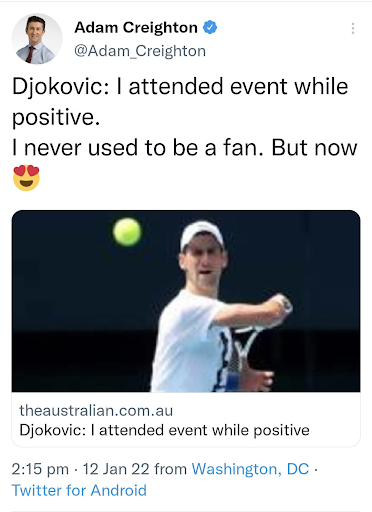Click the tennis ball in the photo
Screen dimensions: 372x512
[127, 232]
